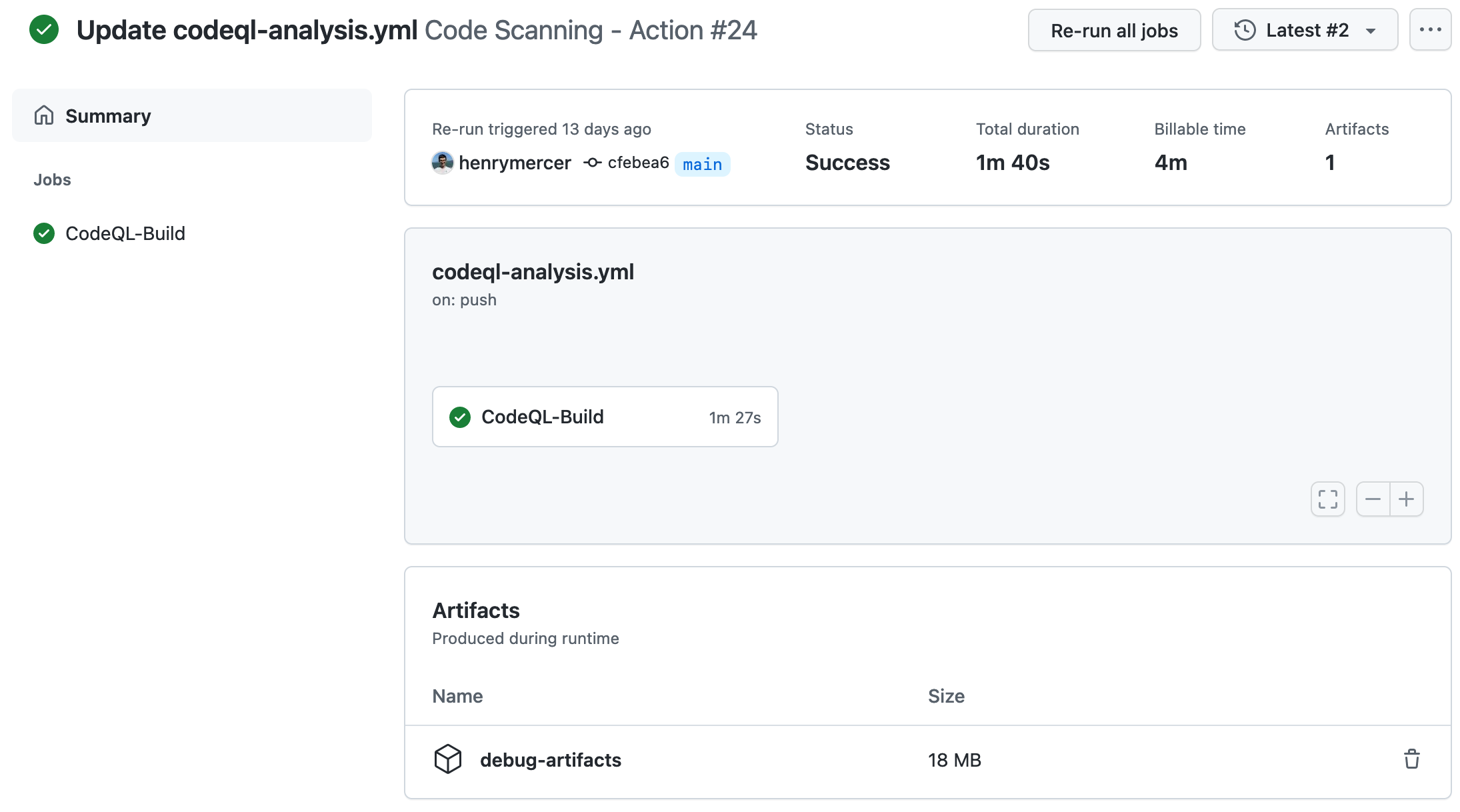The width and height of the screenshot is (1460, 812).
Task: Click the commit icon beside cfebea6
Action: tap(593, 163)
